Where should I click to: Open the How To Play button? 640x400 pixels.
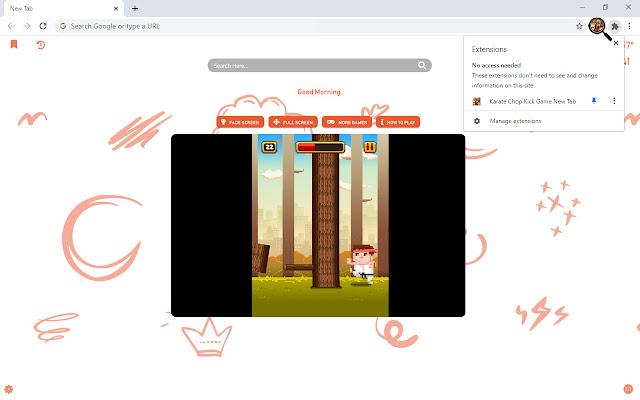(x=398, y=122)
